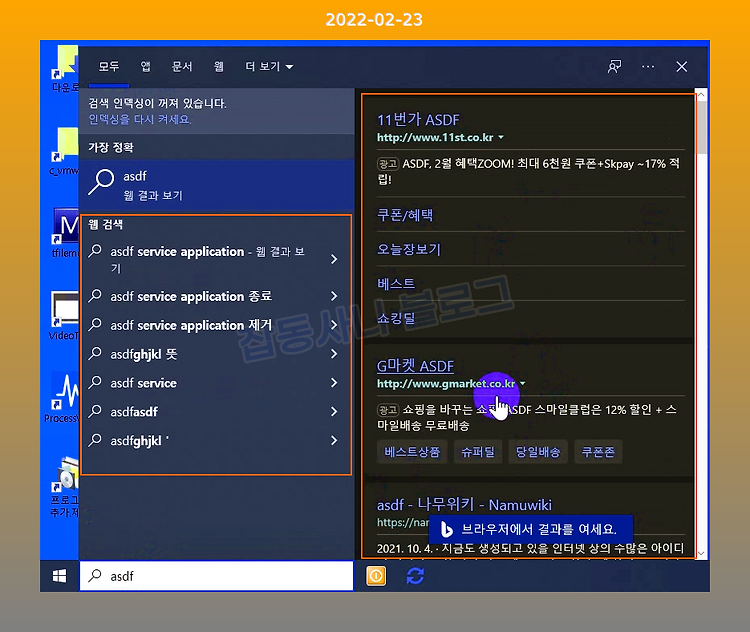Open the asdf - 나무위키 - Namuwiki result
Screen dimensions: 750x632
464,505
